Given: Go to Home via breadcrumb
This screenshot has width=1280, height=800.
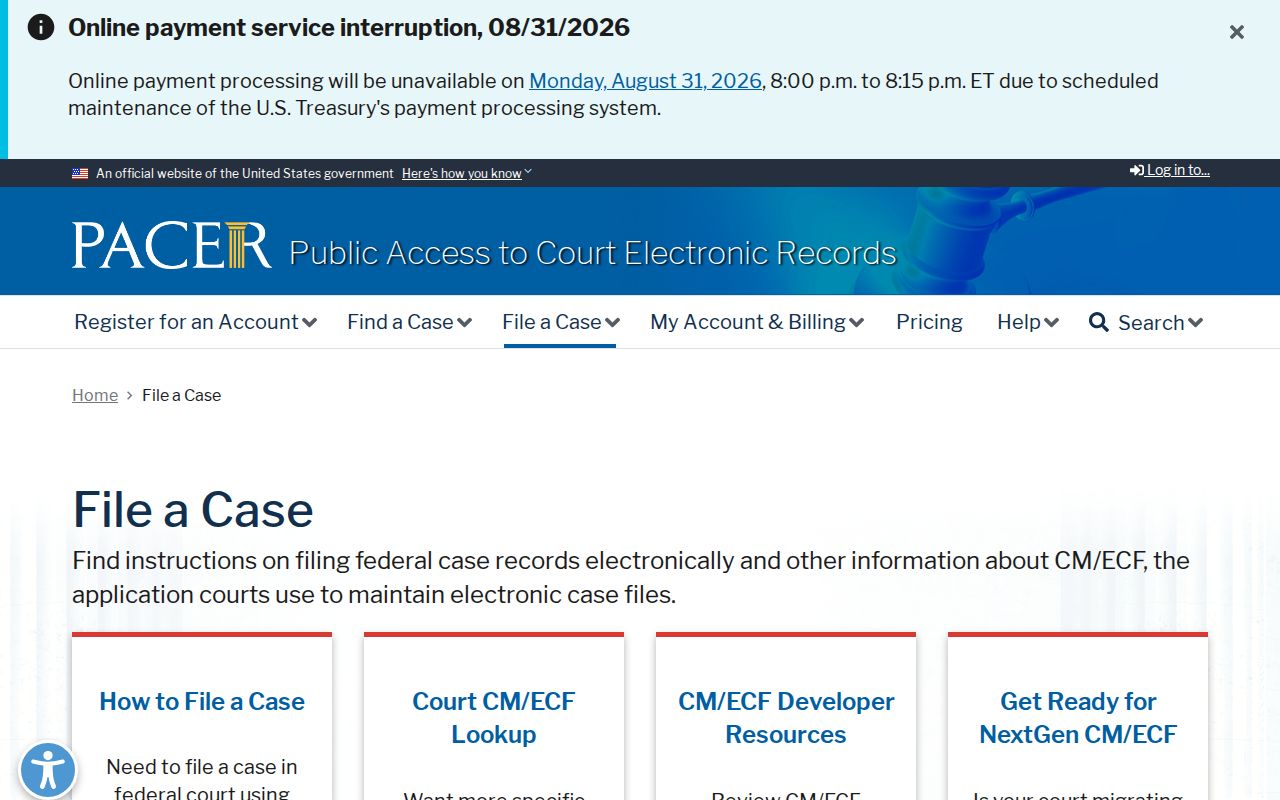Looking at the screenshot, I should pyautogui.click(x=95, y=395).
